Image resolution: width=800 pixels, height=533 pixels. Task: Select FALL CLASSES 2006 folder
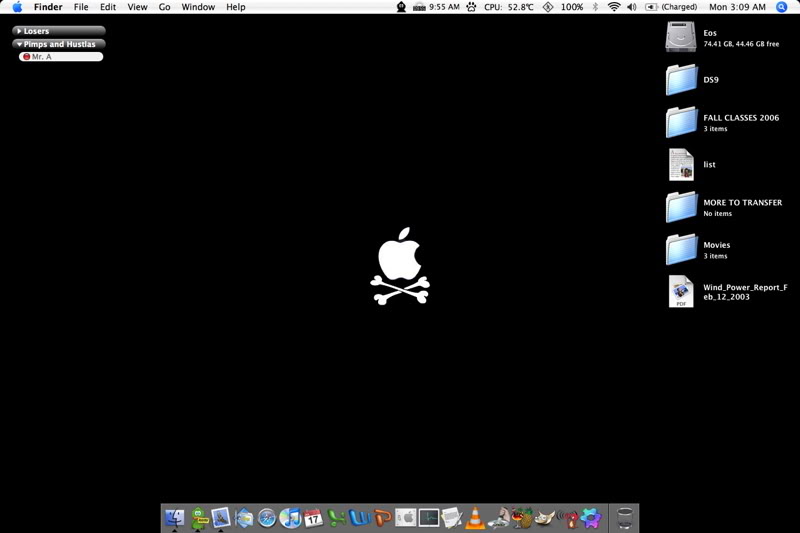[681, 122]
